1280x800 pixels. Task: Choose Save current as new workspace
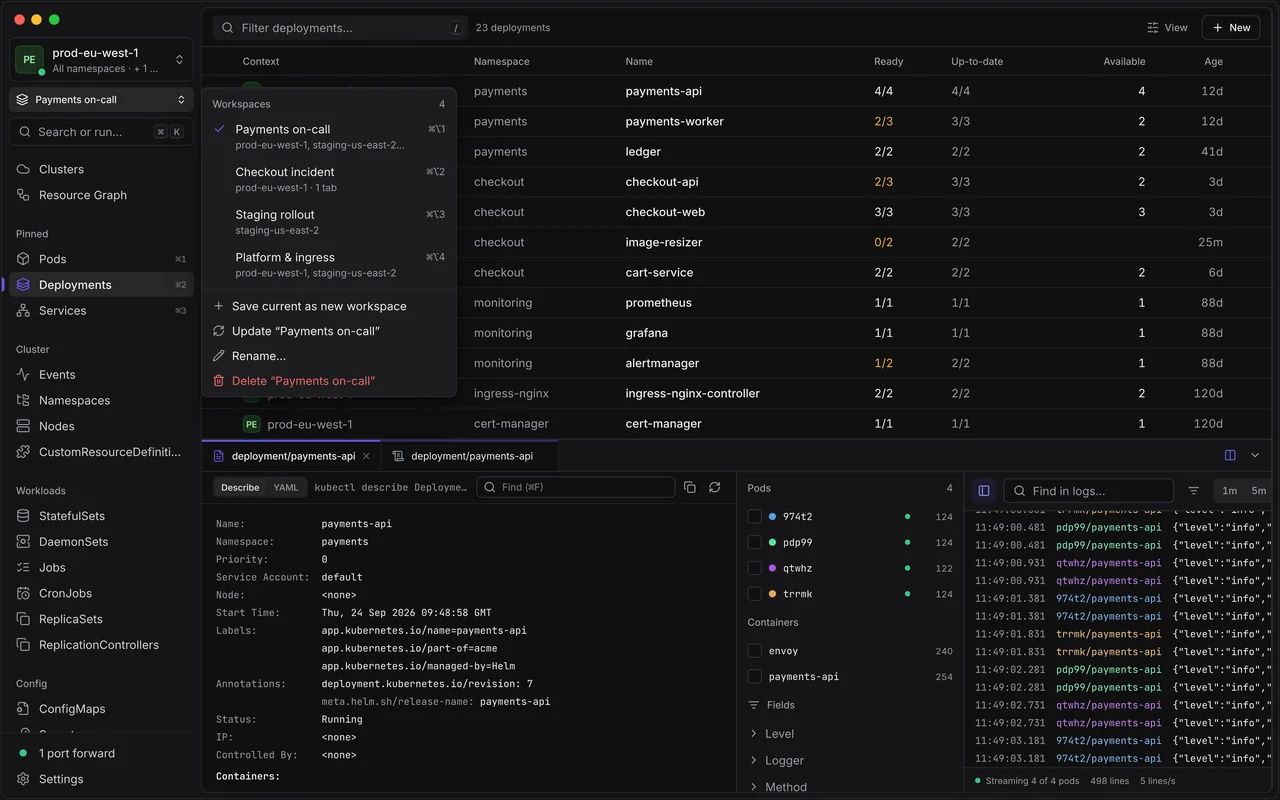pos(329,306)
